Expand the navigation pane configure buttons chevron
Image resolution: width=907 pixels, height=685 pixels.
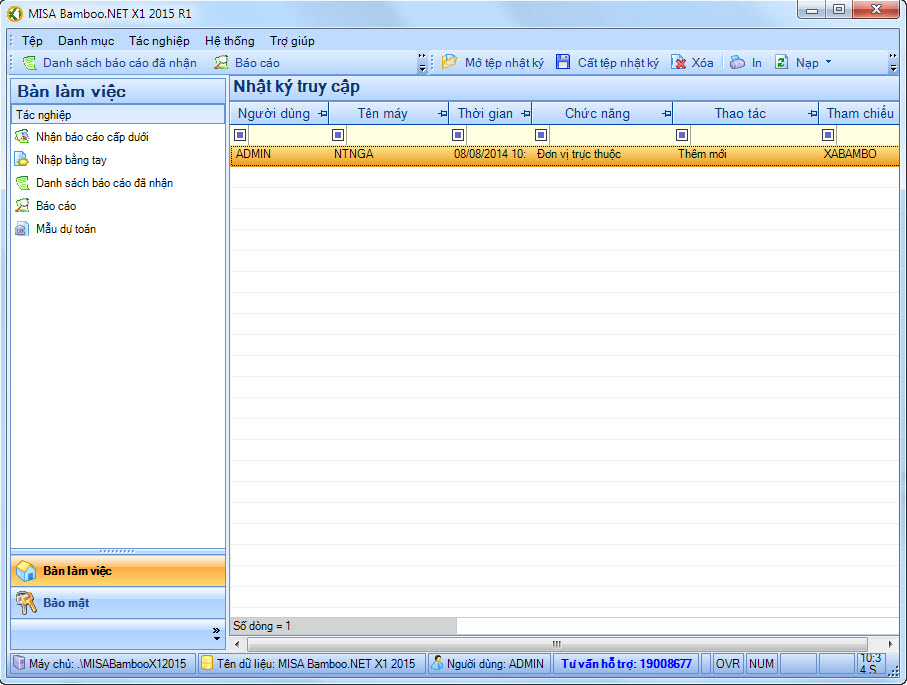(x=216, y=634)
